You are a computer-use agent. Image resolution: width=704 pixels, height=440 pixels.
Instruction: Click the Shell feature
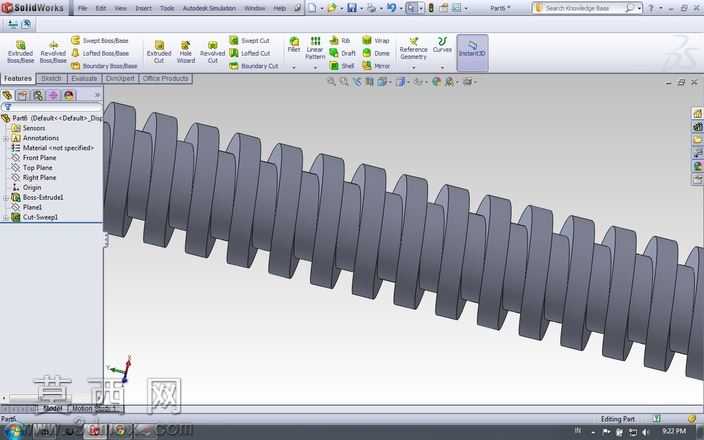[342, 66]
